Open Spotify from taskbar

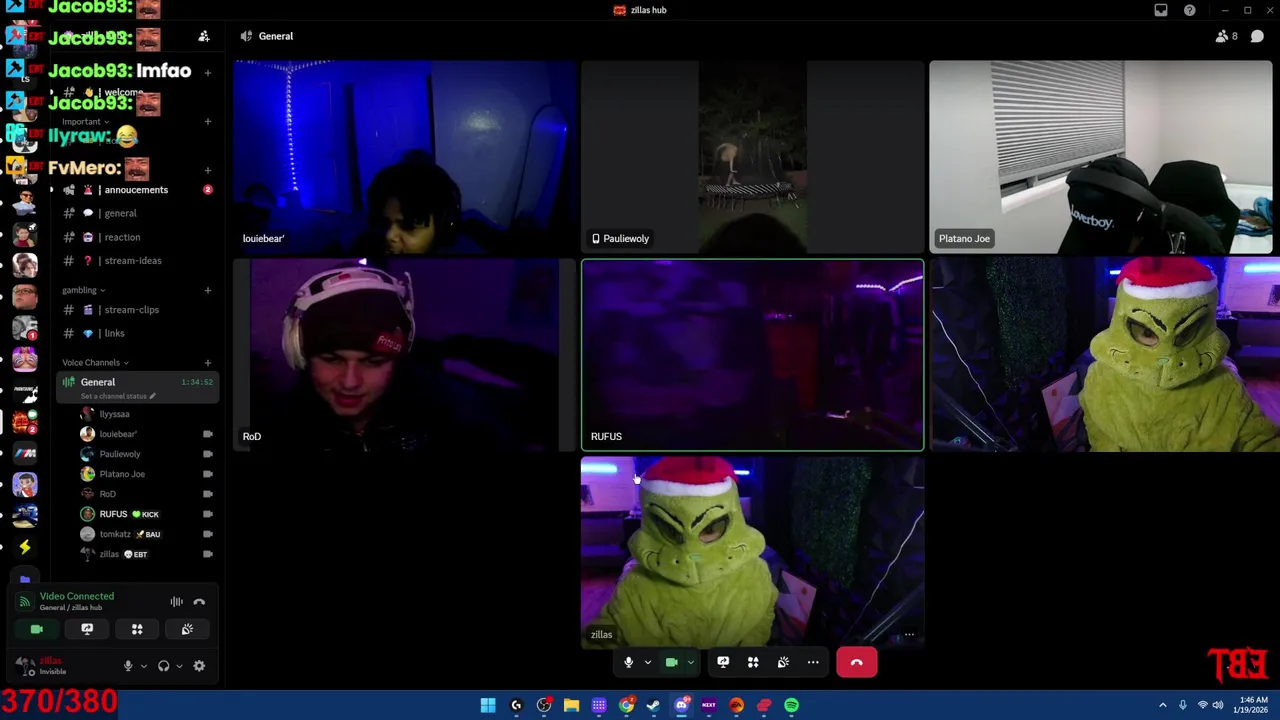coord(791,705)
